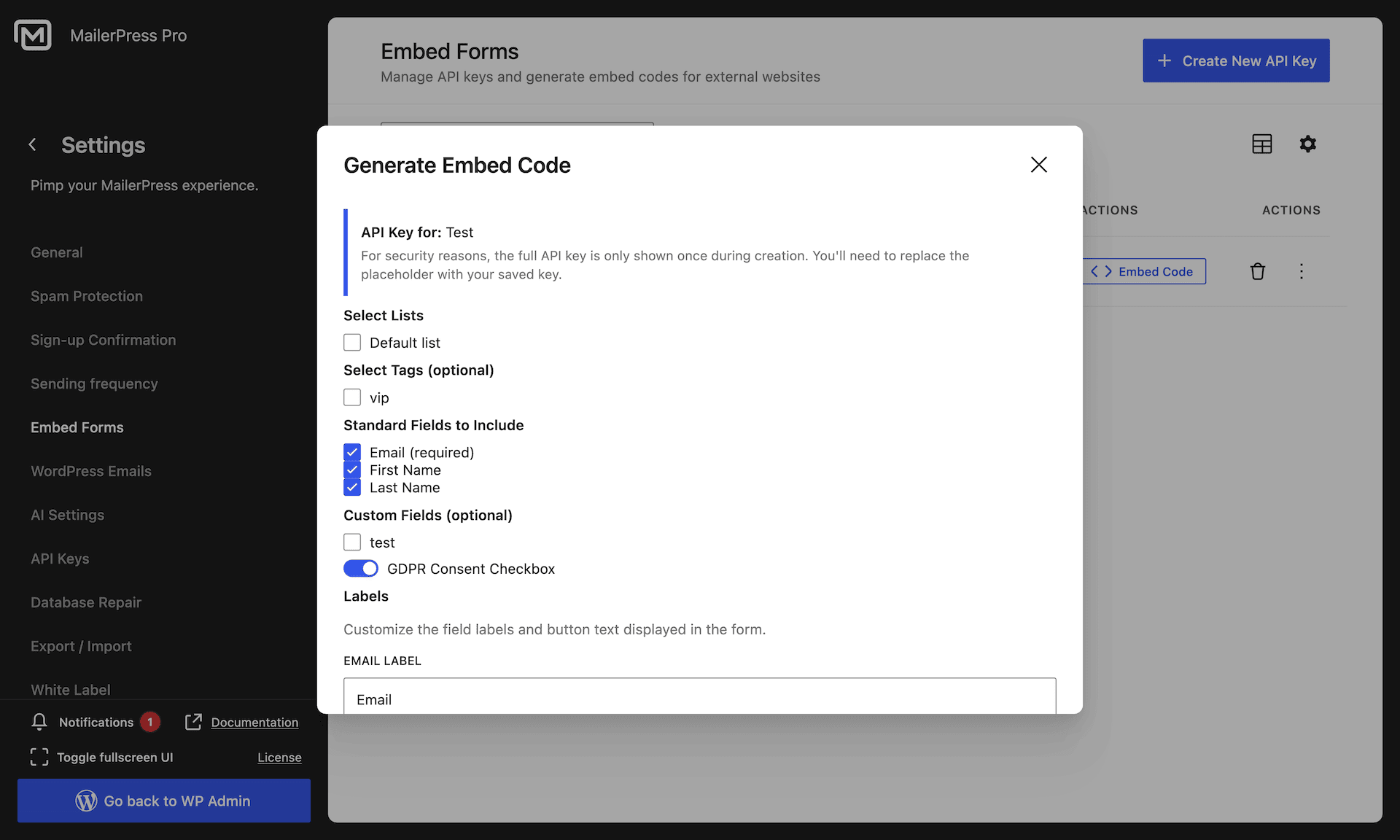The width and height of the screenshot is (1400, 840).
Task: Go to API Keys settings
Action: point(60,559)
